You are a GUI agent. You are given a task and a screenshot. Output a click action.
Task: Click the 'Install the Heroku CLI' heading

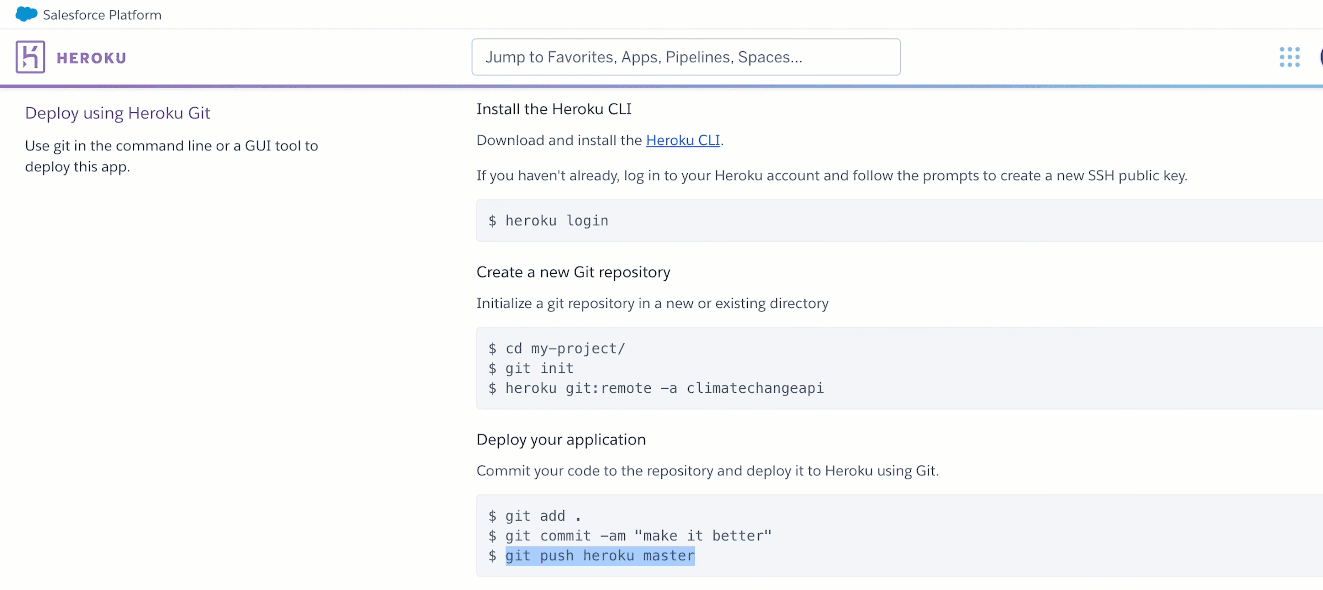coord(554,109)
